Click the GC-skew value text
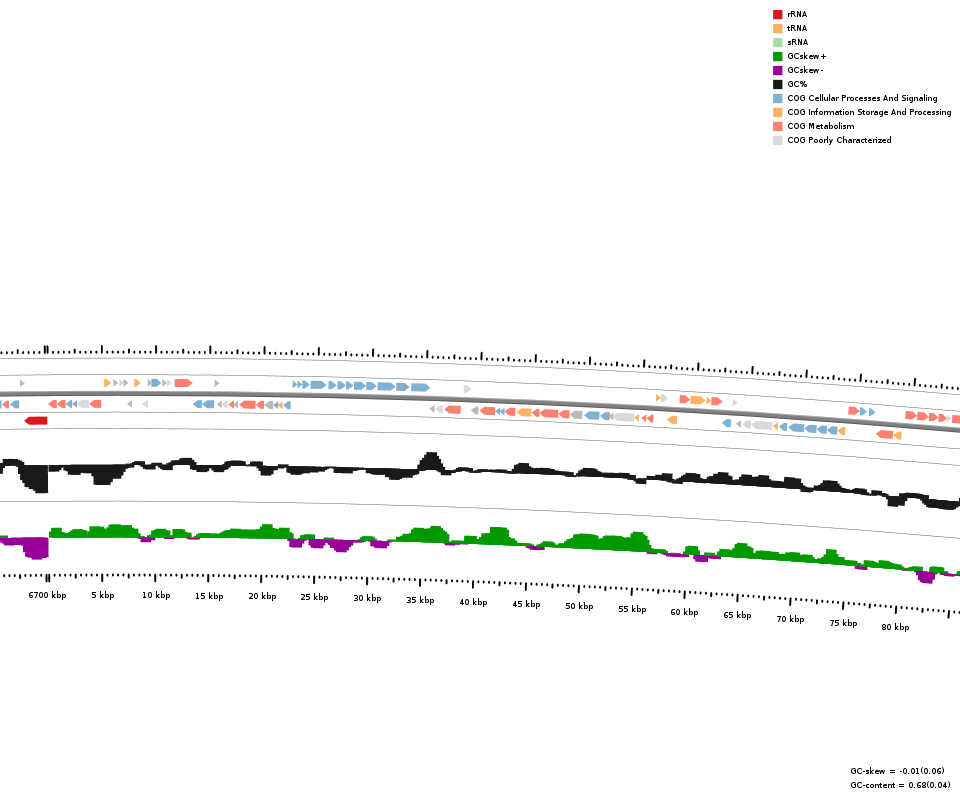Viewport: 960px width, 800px height. point(897,771)
